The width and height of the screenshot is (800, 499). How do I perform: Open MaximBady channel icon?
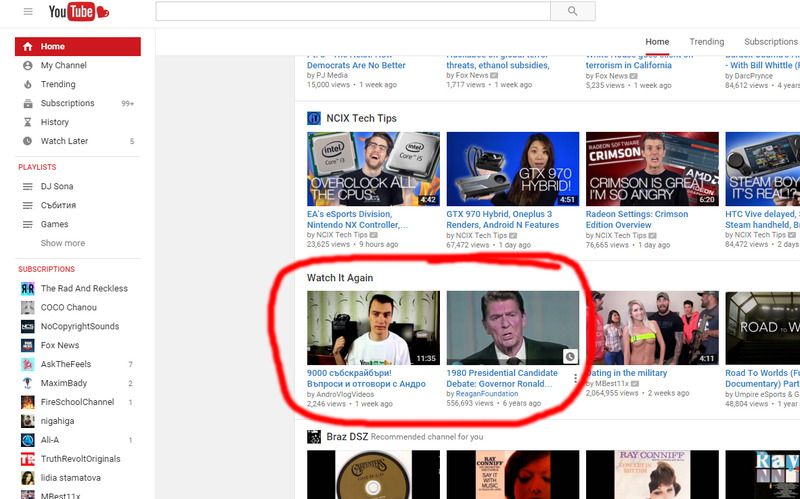[x=28, y=383]
